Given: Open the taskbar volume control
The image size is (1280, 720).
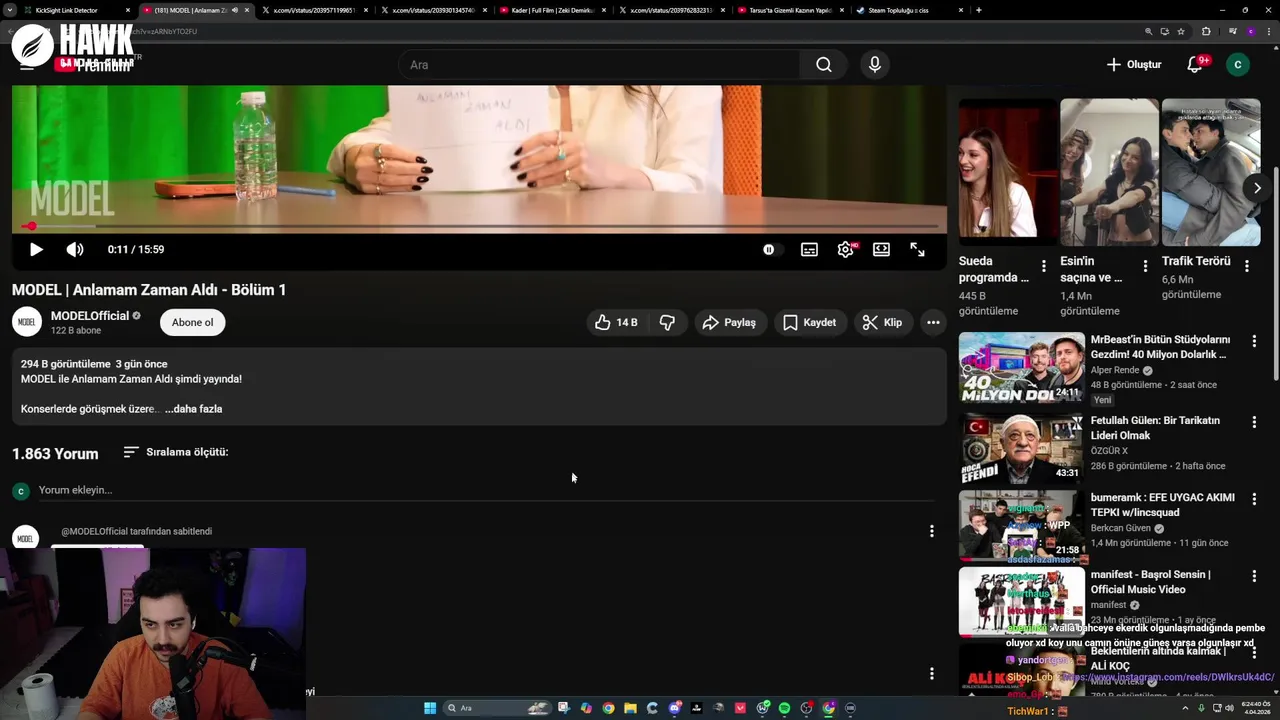Looking at the screenshot, I should (x=1229, y=708).
